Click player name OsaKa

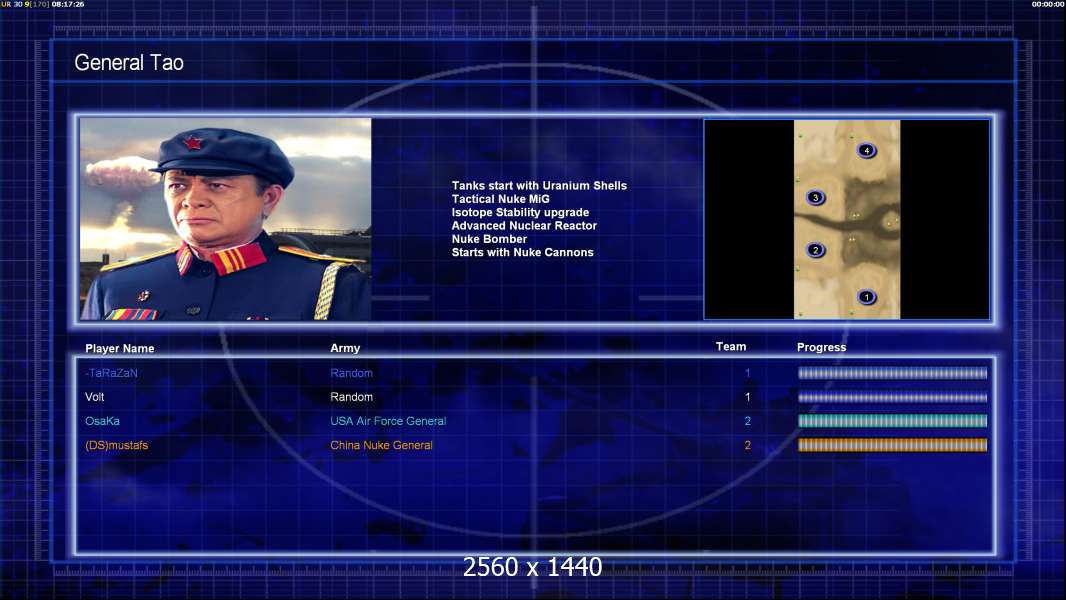(x=103, y=421)
